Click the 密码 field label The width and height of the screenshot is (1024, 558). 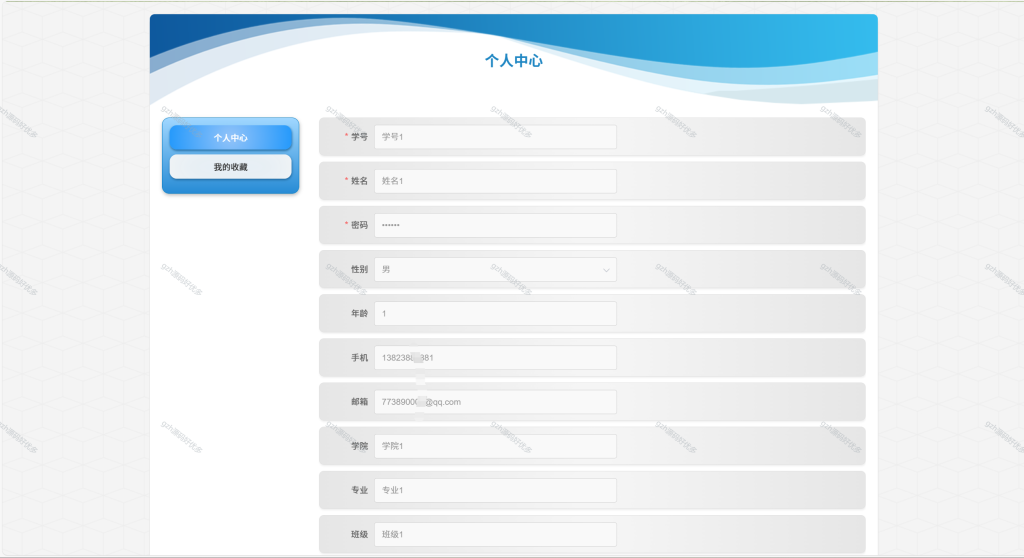coord(359,225)
